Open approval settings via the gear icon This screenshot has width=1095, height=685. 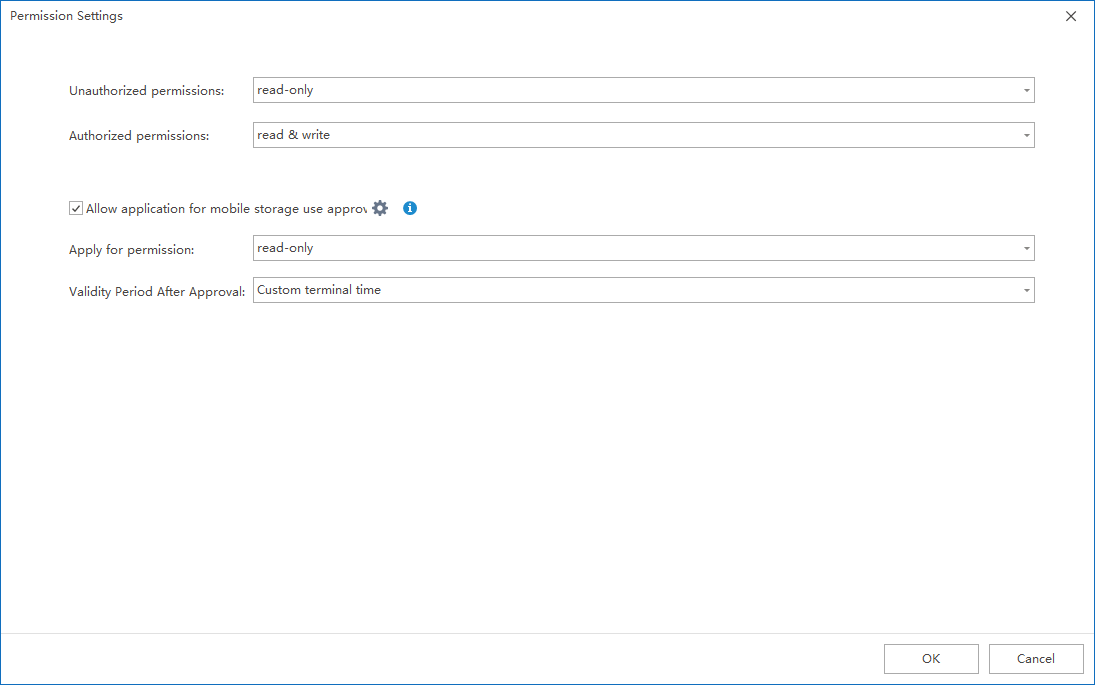[x=380, y=208]
